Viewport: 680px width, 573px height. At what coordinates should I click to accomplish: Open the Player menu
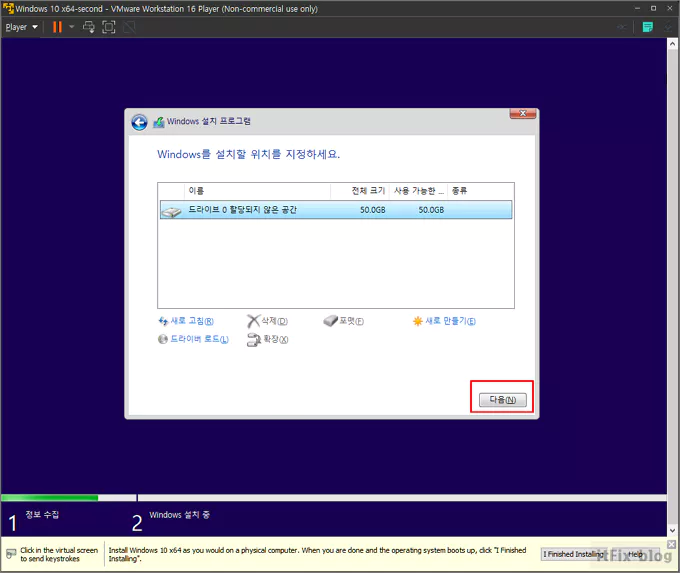pyautogui.click(x=21, y=27)
